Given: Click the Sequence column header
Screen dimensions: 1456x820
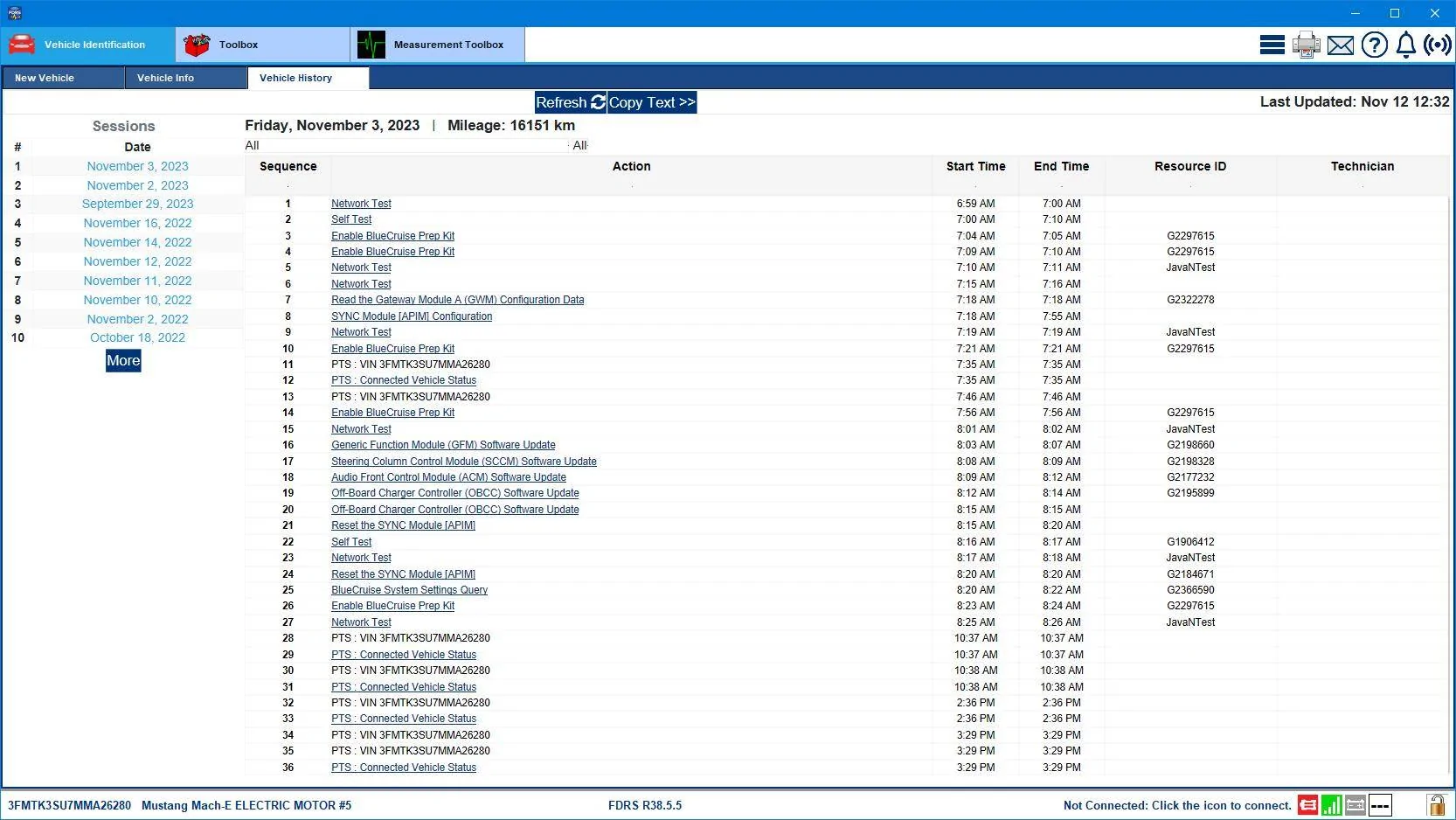Looking at the screenshot, I should pyautogui.click(x=288, y=166).
